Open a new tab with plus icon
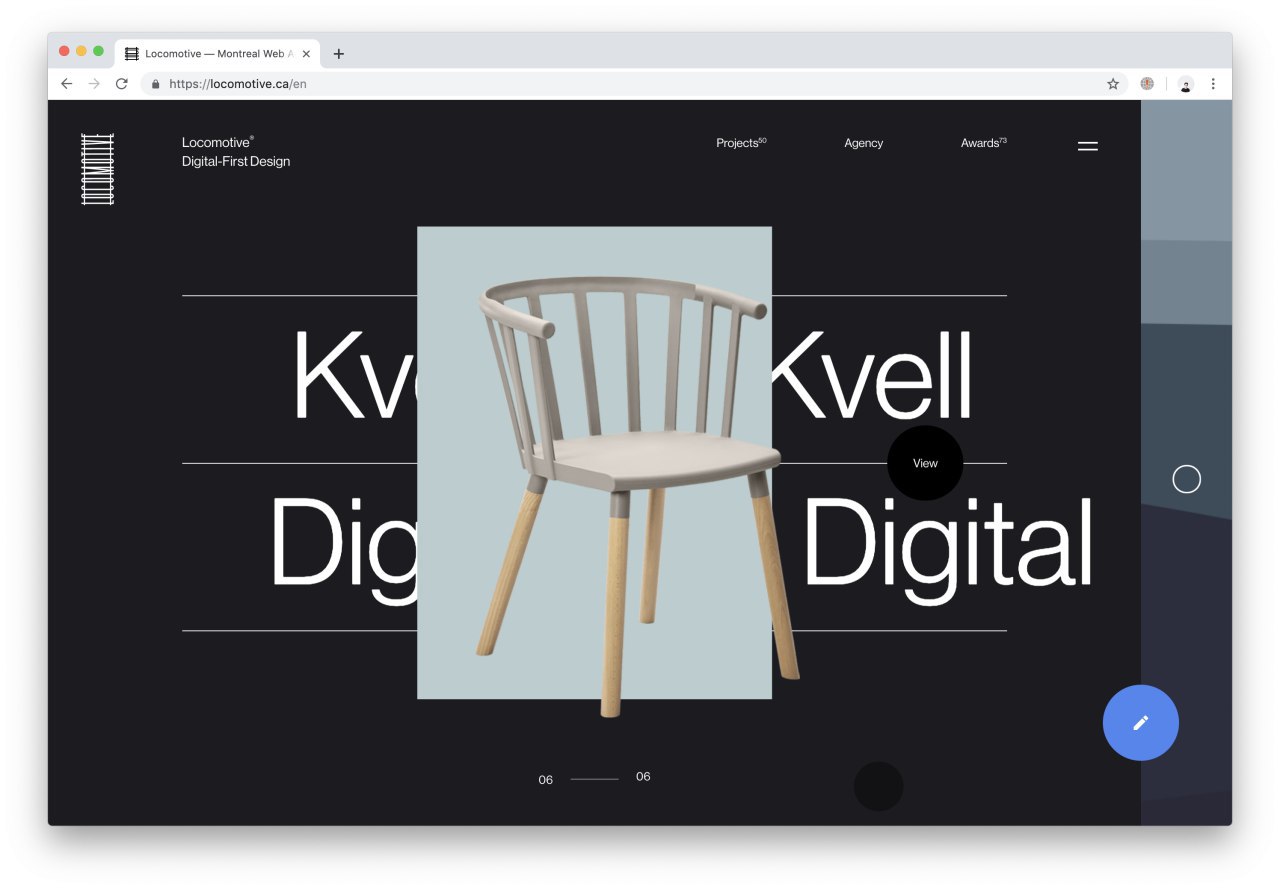Screen dimensions: 1280x889 coord(338,54)
